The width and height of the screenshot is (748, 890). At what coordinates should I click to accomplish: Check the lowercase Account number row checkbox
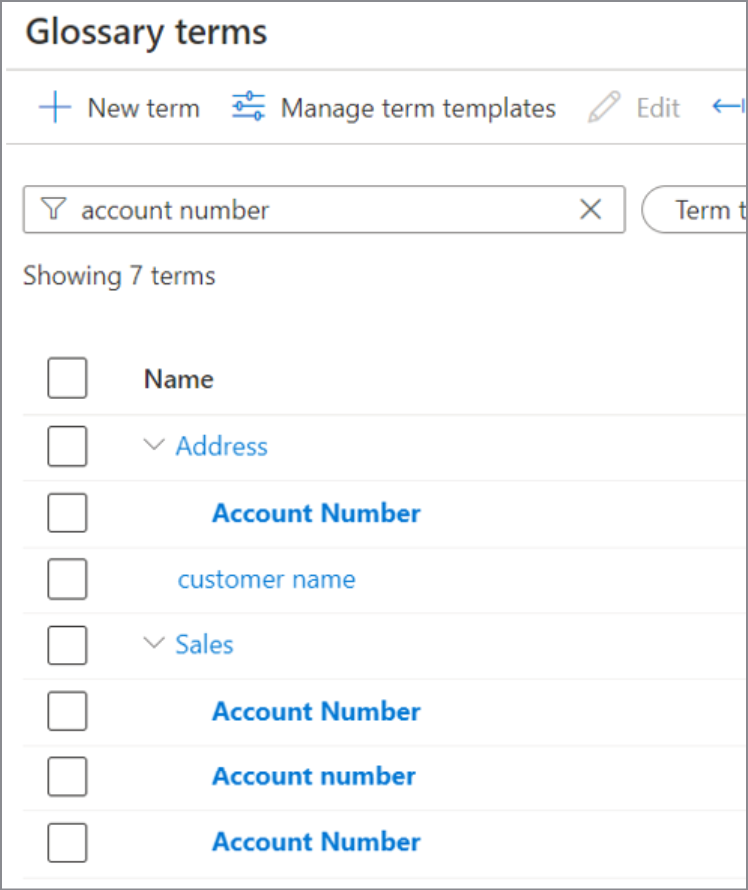67,776
